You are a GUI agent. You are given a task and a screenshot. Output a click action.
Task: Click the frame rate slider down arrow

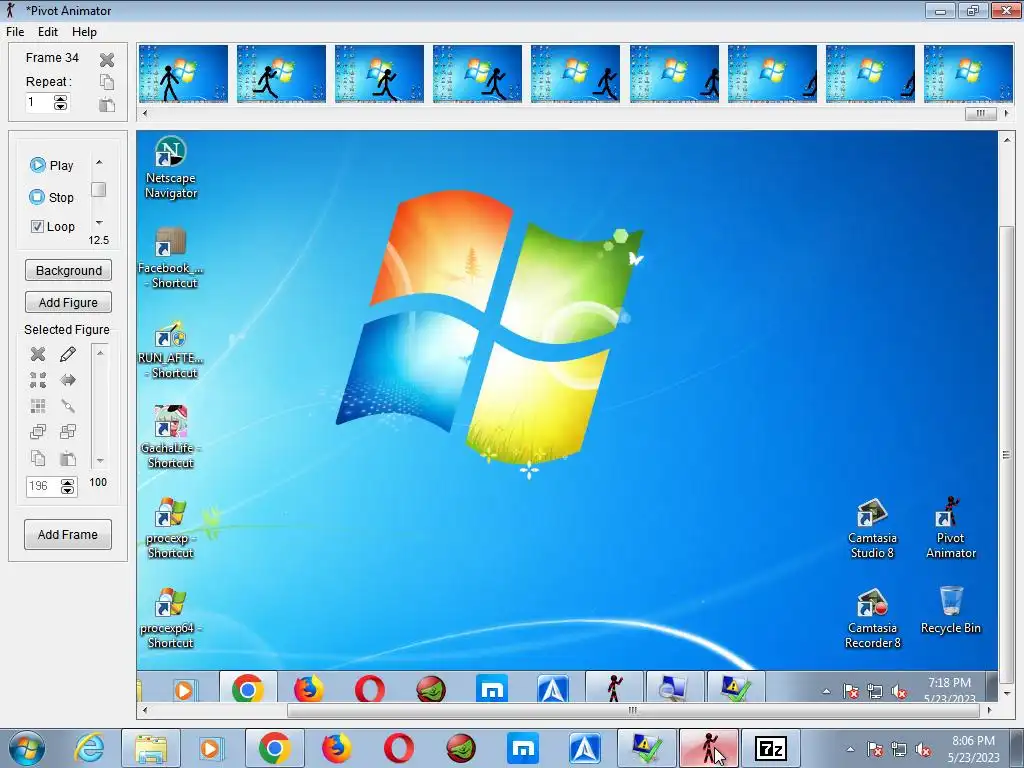coord(99,223)
